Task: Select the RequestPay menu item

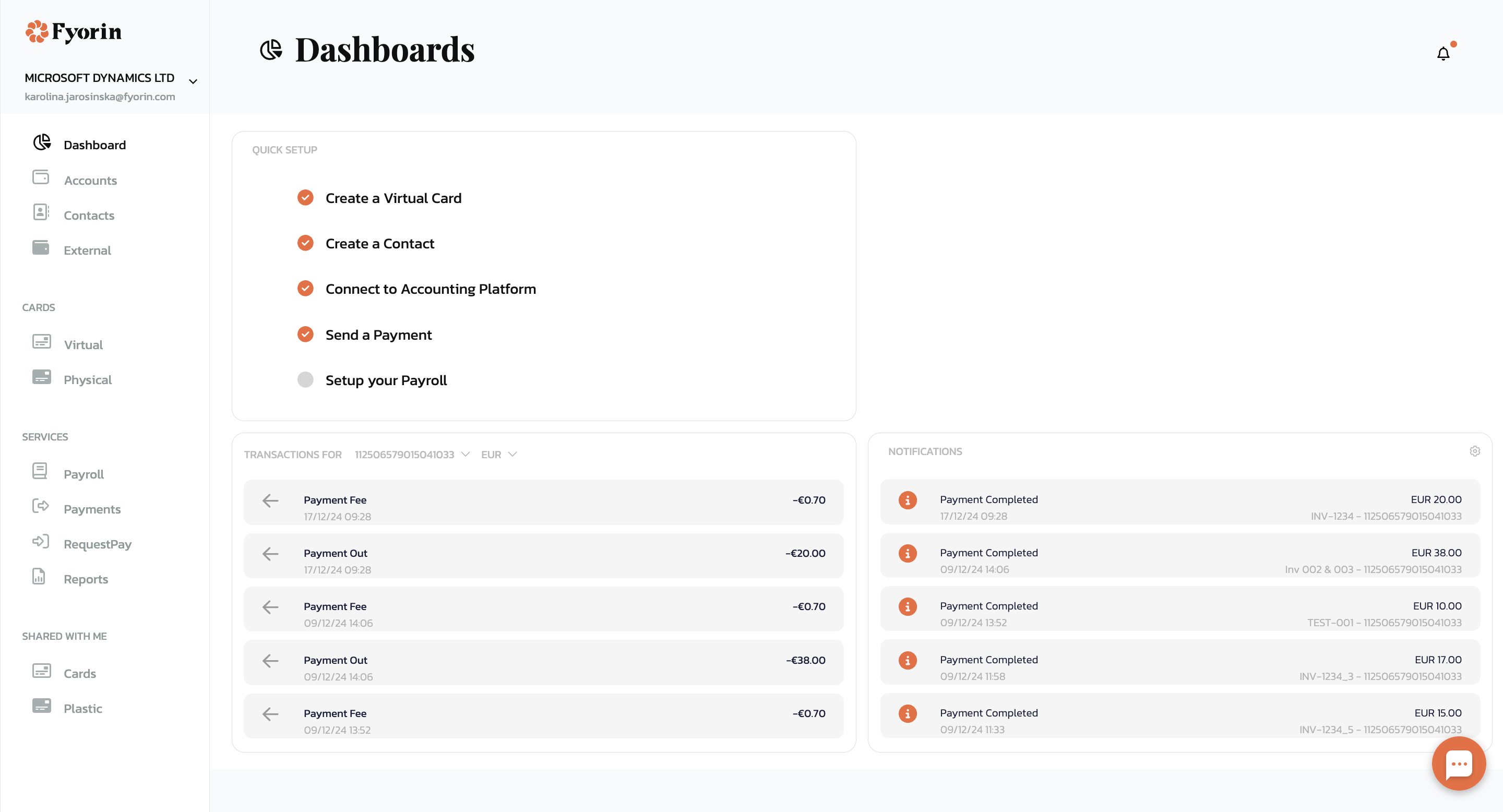Action: click(x=98, y=543)
